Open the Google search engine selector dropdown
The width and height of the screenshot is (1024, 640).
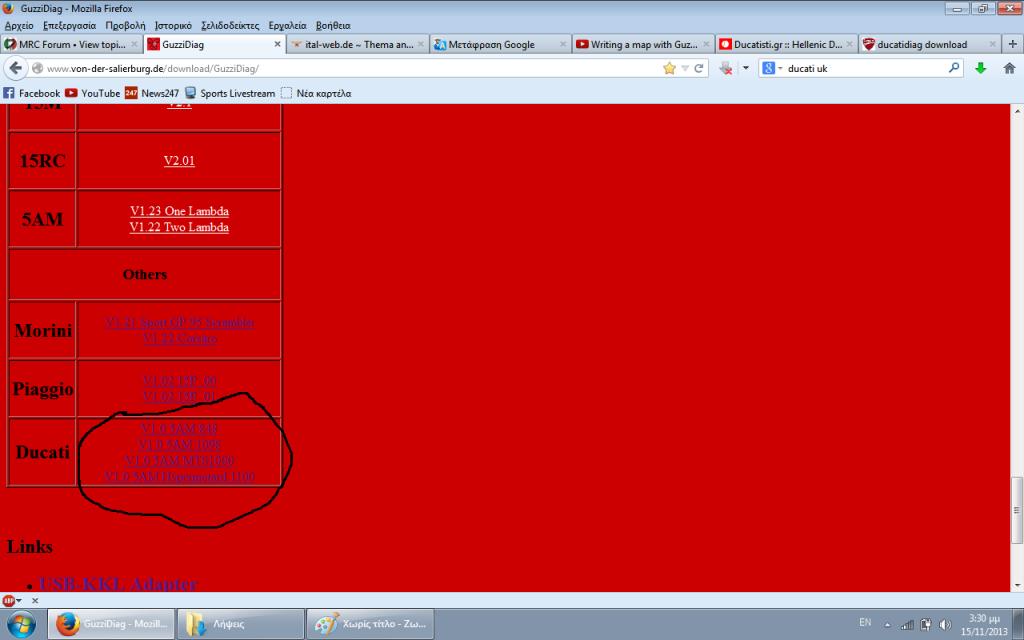coord(772,68)
